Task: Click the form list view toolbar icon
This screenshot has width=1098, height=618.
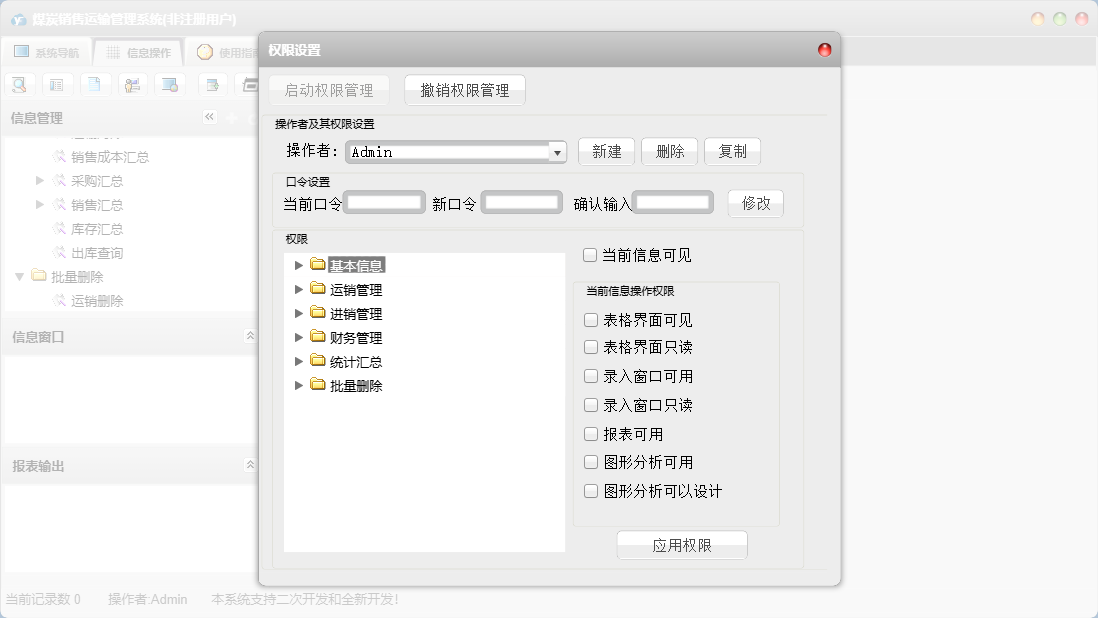Action: (57, 85)
